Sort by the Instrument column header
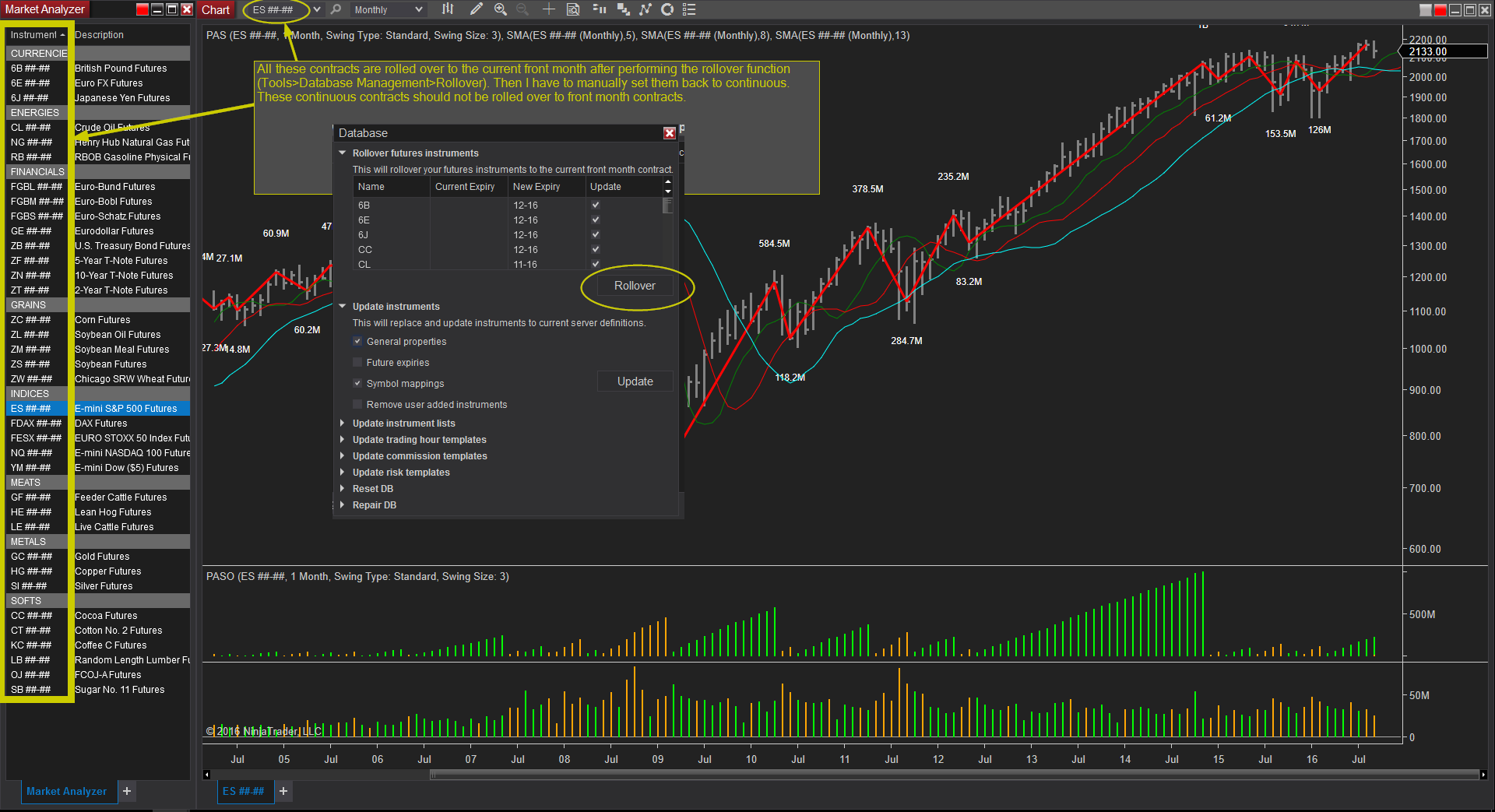 point(37,34)
